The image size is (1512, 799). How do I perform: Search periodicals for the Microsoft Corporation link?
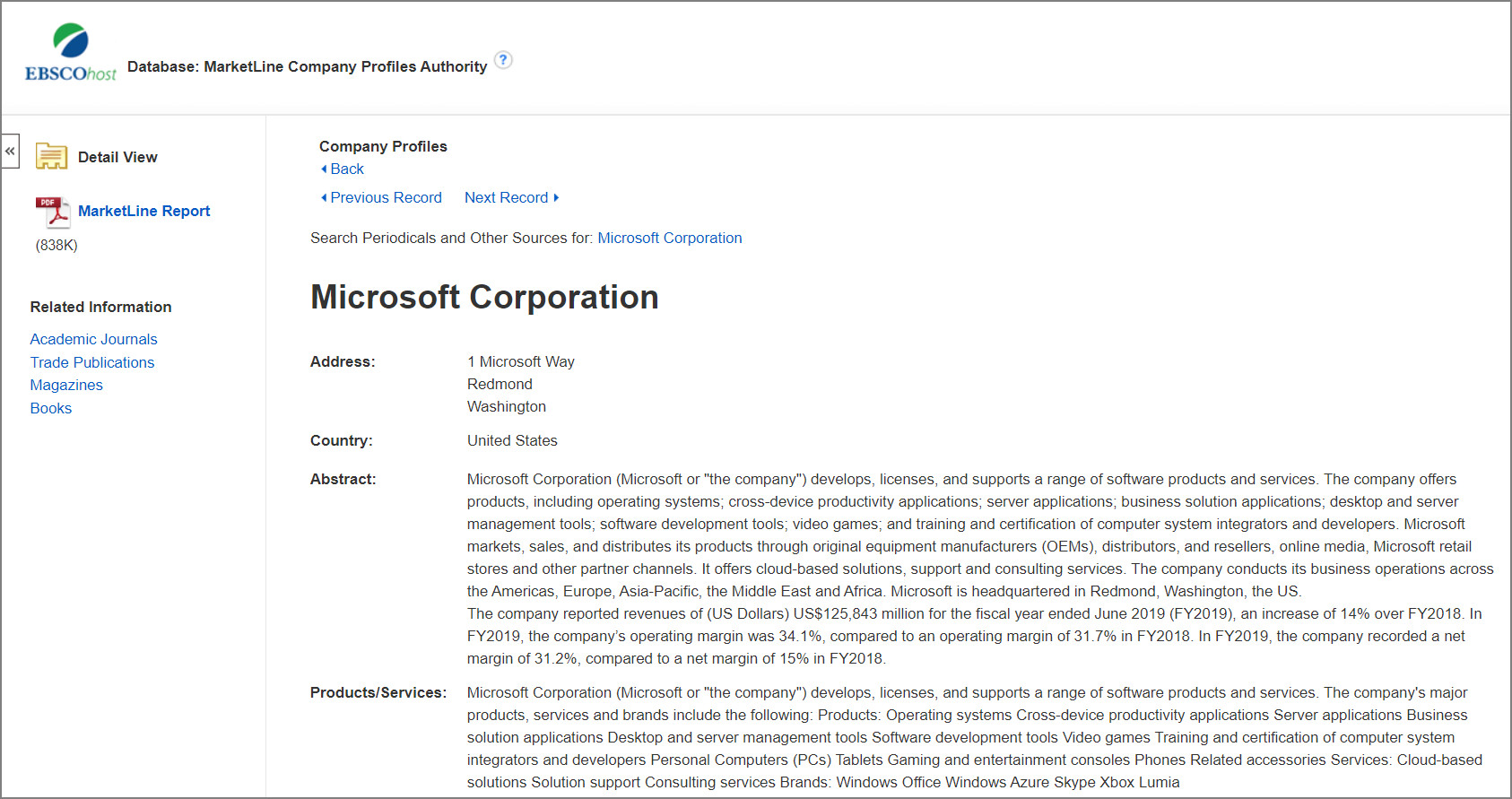(670, 238)
